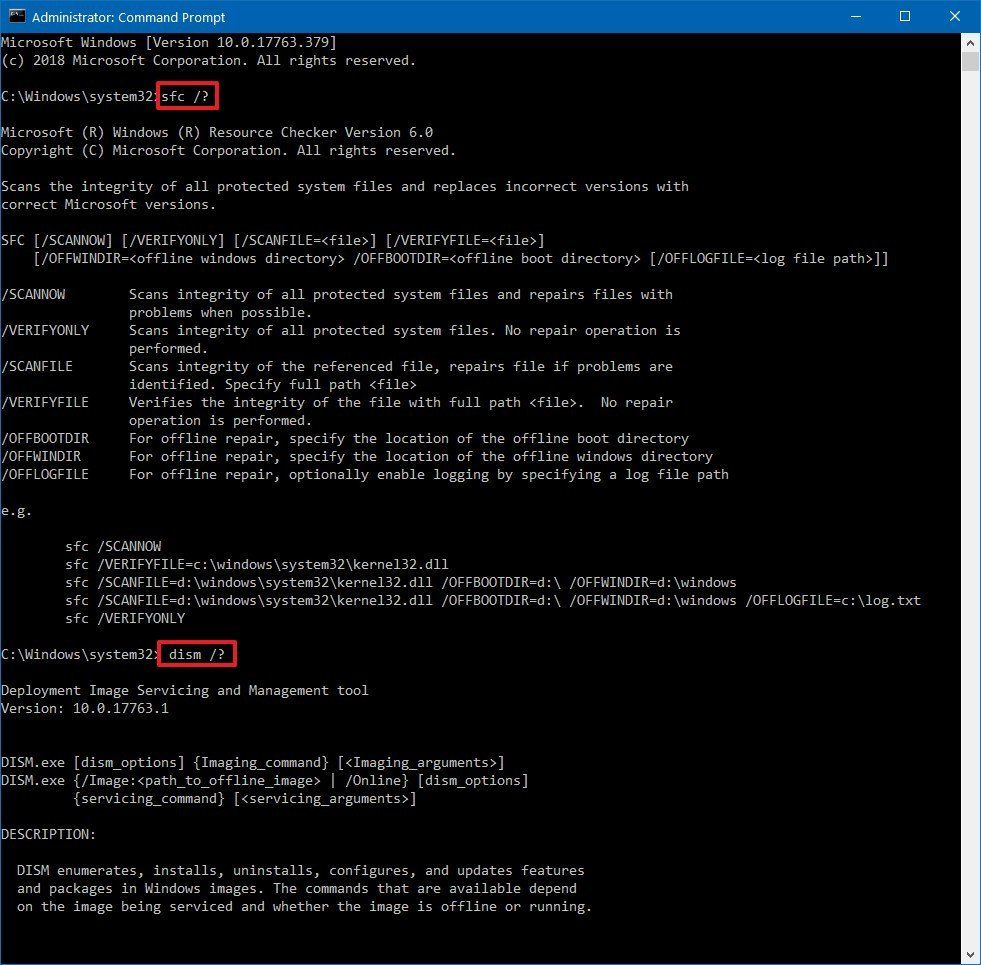
Task: Select the highlighted sfc /? command
Action: tap(186, 96)
